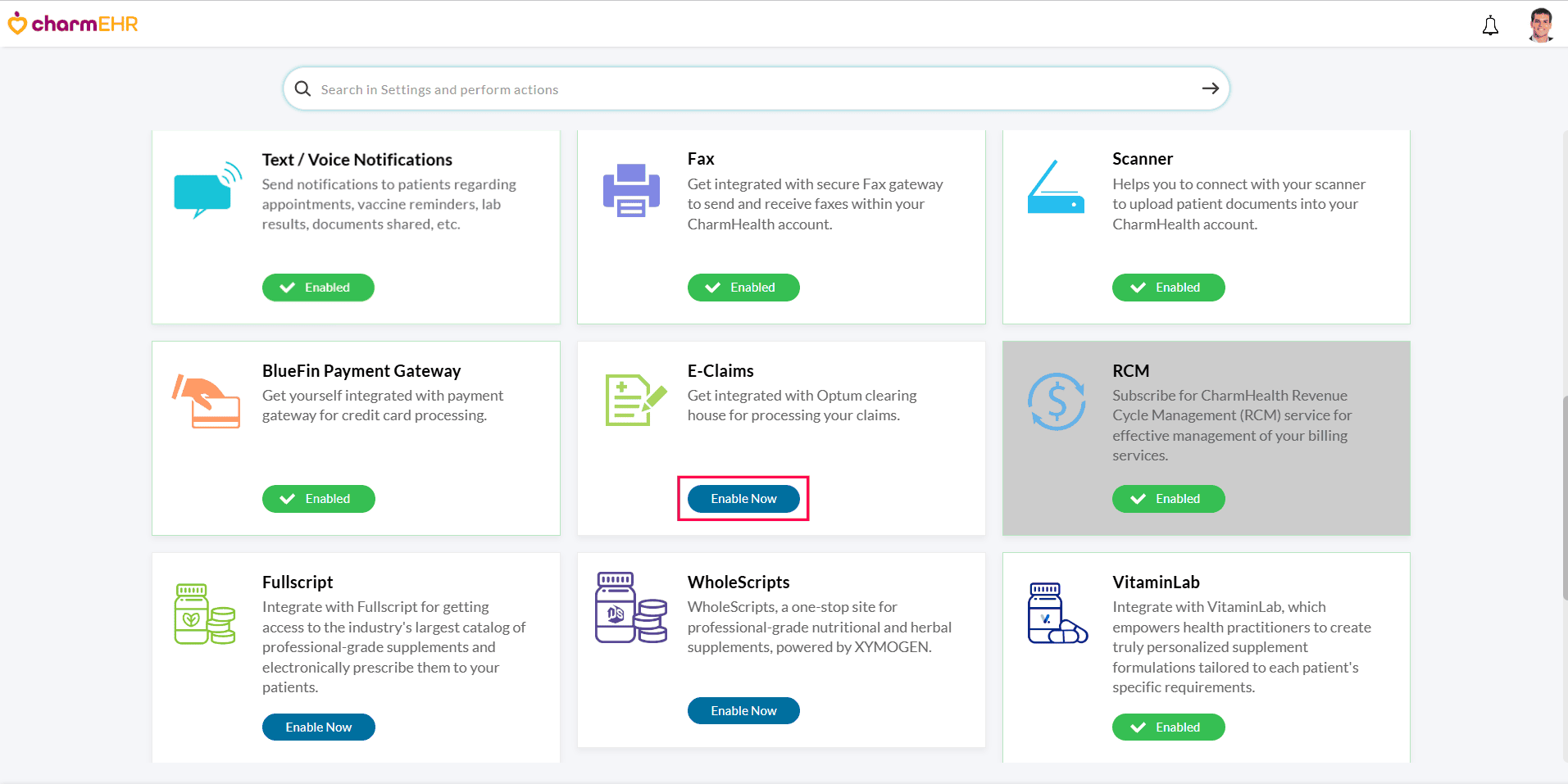Screen dimensions: 1568x784
Task: Select the Scanner icon
Action: (1056, 188)
